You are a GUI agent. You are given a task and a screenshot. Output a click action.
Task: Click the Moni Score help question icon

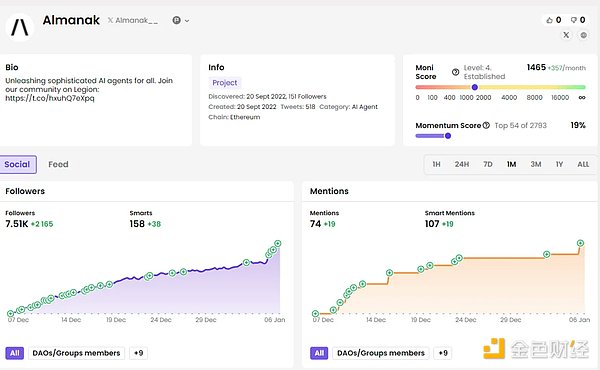455,72
